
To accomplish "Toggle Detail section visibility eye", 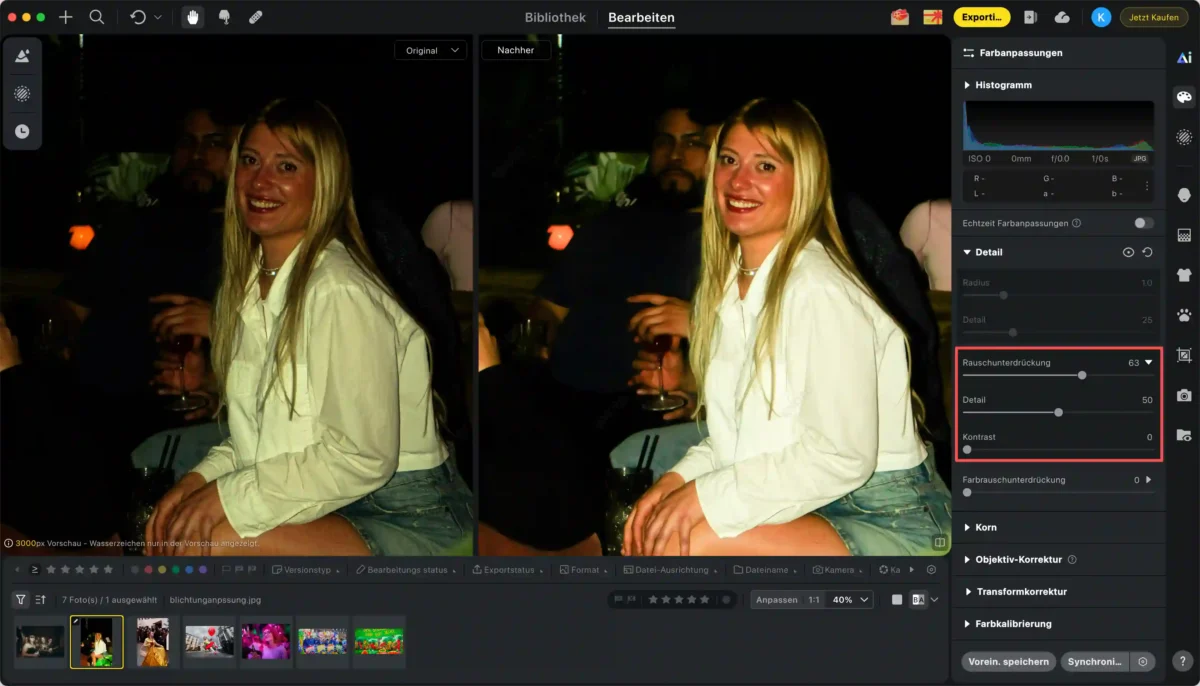I will (x=1128, y=252).
